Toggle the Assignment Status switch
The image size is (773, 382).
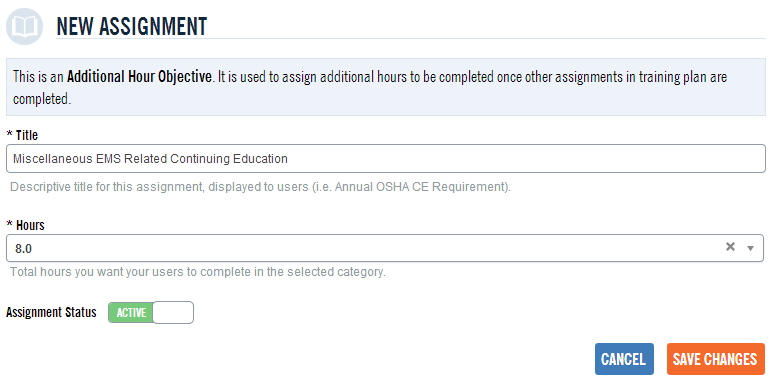151,313
